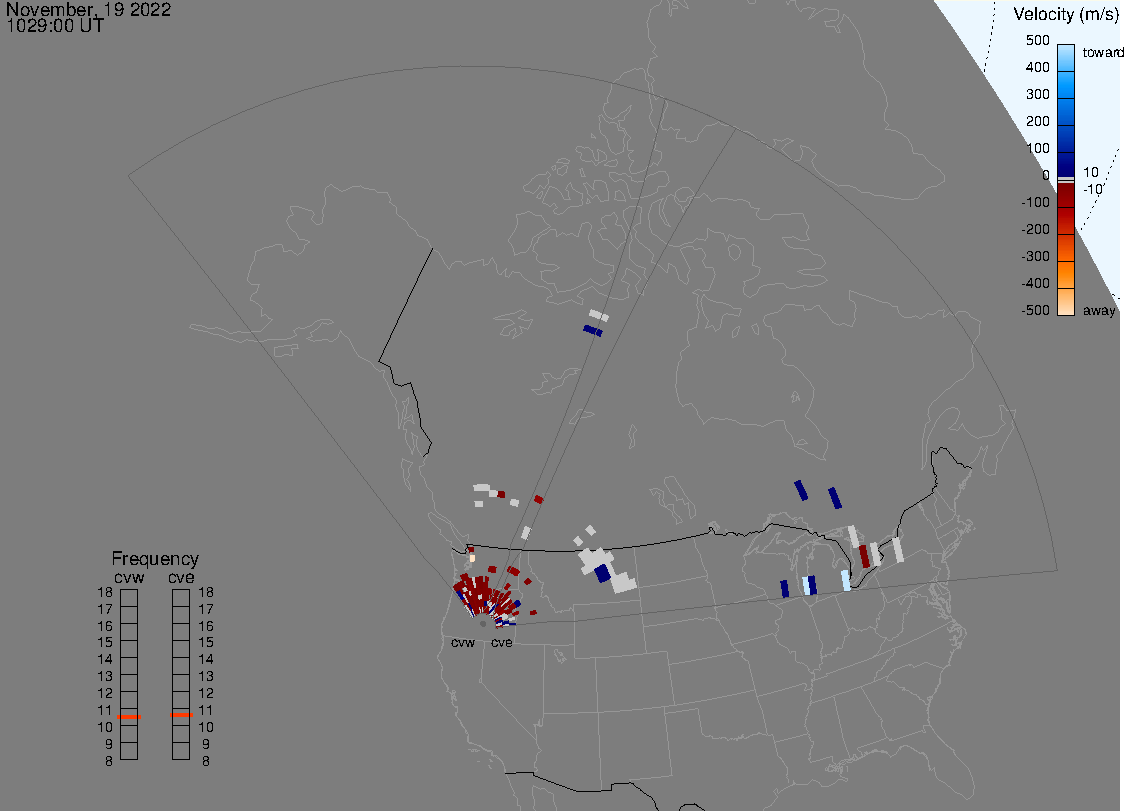Image resolution: width=1124 pixels, height=811 pixels.
Task: Click the top cell of the cvw frequency bar
Action: pyautogui.click(x=129, y=598)
